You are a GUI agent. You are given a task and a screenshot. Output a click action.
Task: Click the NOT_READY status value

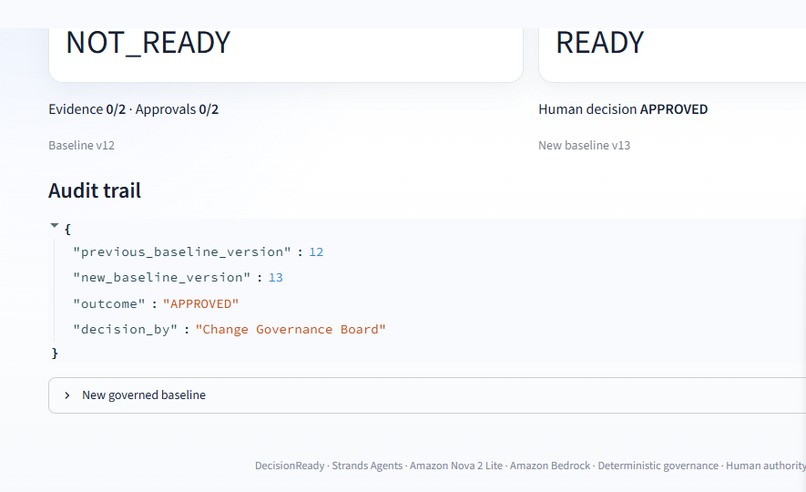(x=148, y=43)
